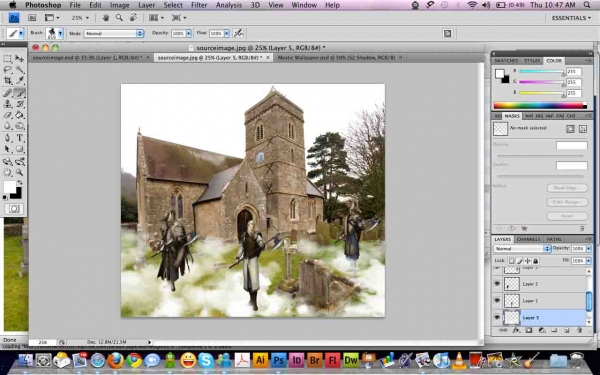600x375 pixels.
Task: Select the Path Selection tool
Action: (7, 149)
